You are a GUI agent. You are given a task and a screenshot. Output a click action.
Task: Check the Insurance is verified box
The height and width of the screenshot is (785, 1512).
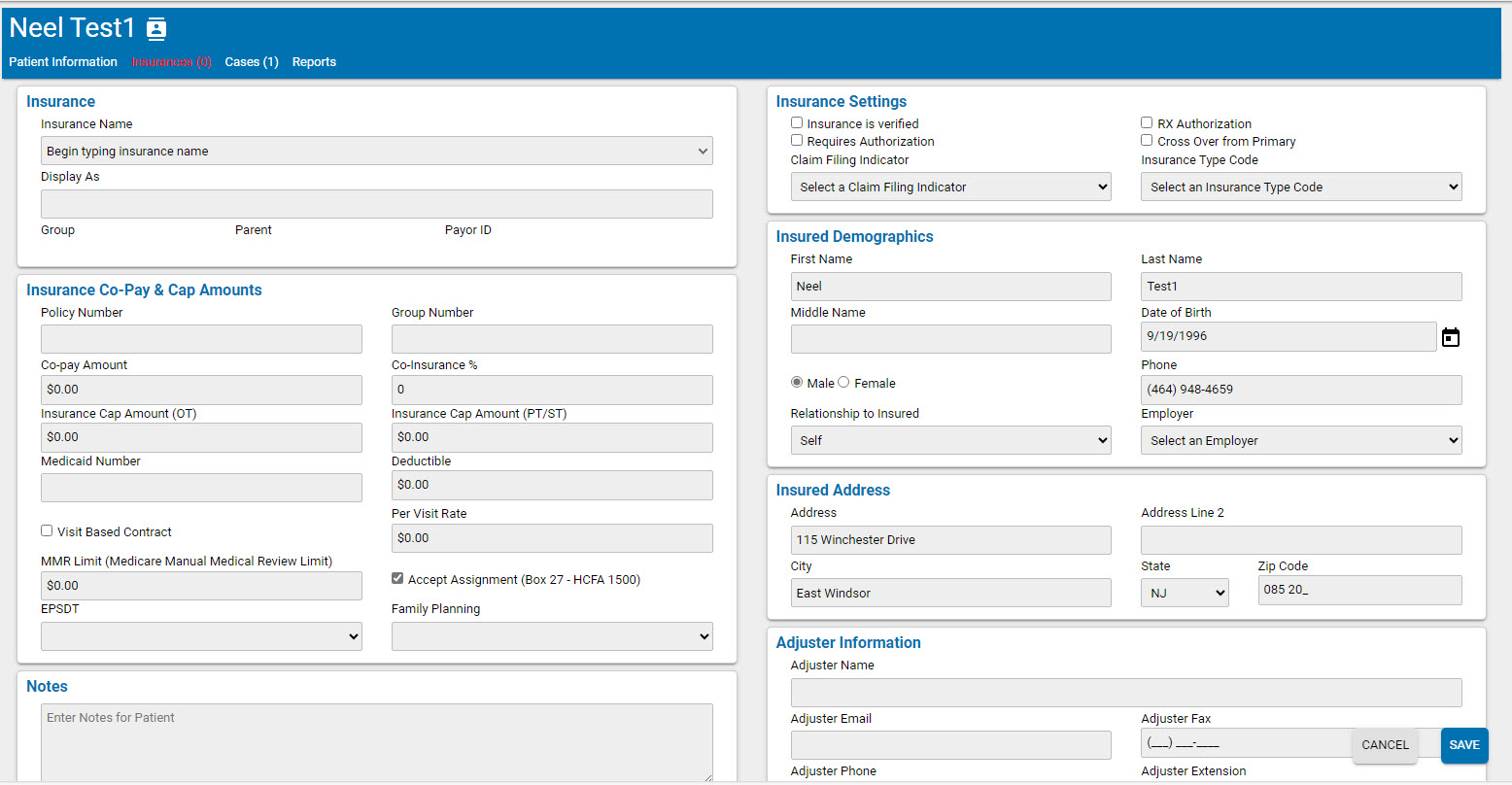click(x=797, y=123)
